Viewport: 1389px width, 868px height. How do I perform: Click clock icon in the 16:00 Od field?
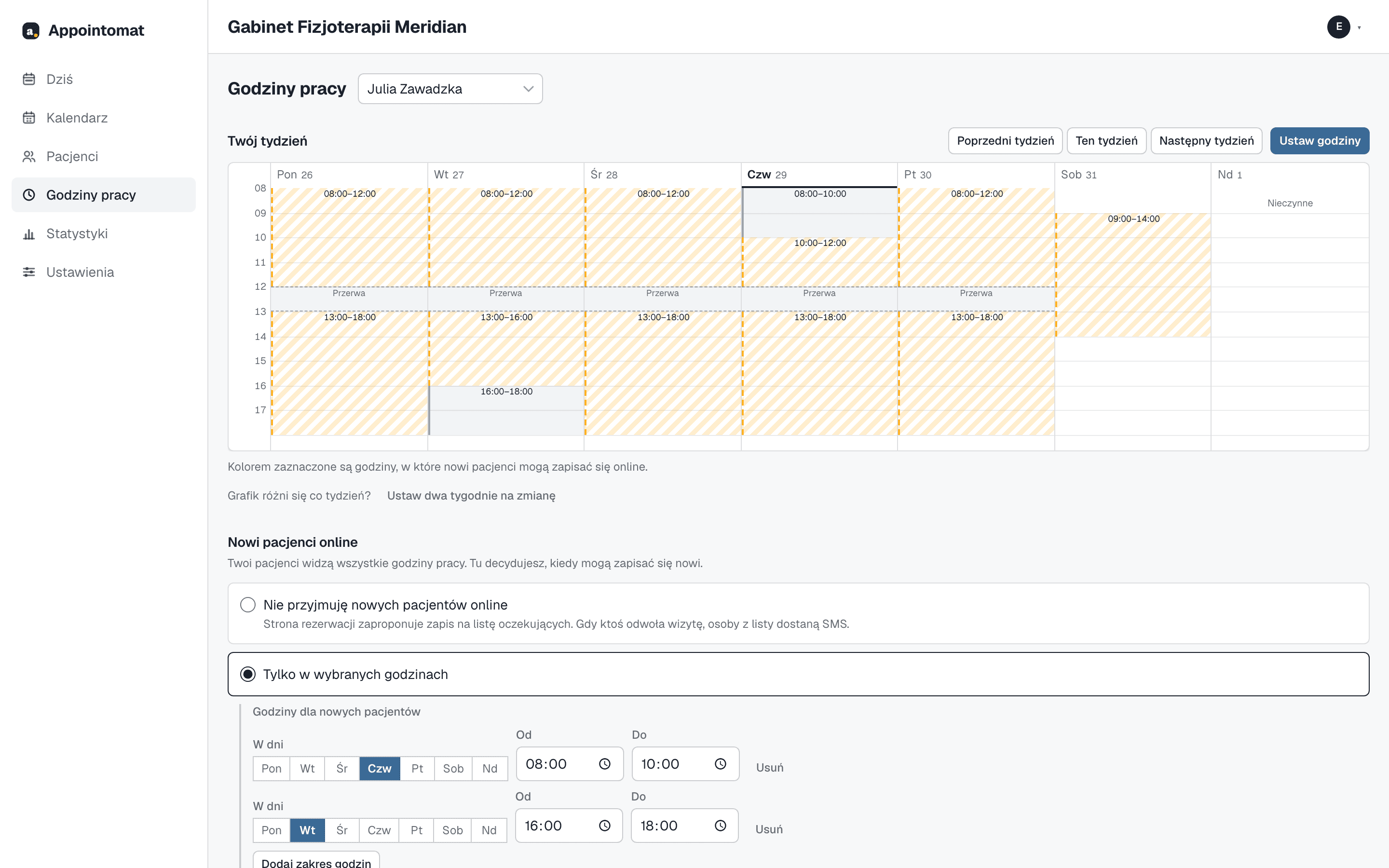point(604,826)
